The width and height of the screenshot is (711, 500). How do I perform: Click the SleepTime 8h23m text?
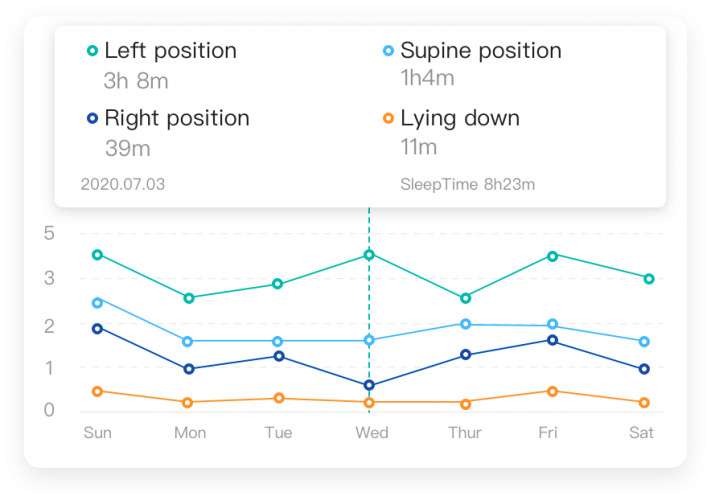(467, 184)
